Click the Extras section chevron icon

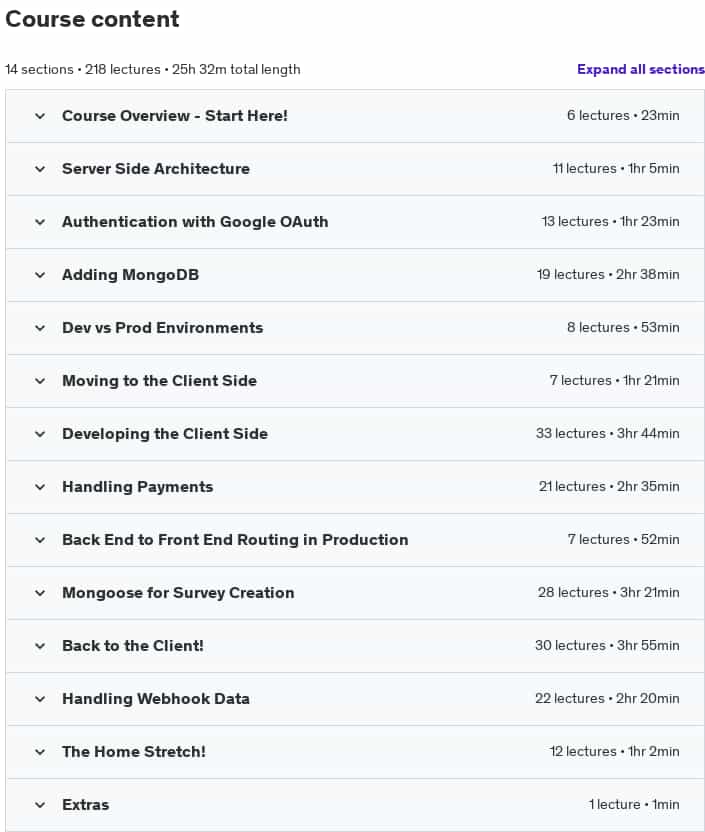pos(40,805)
